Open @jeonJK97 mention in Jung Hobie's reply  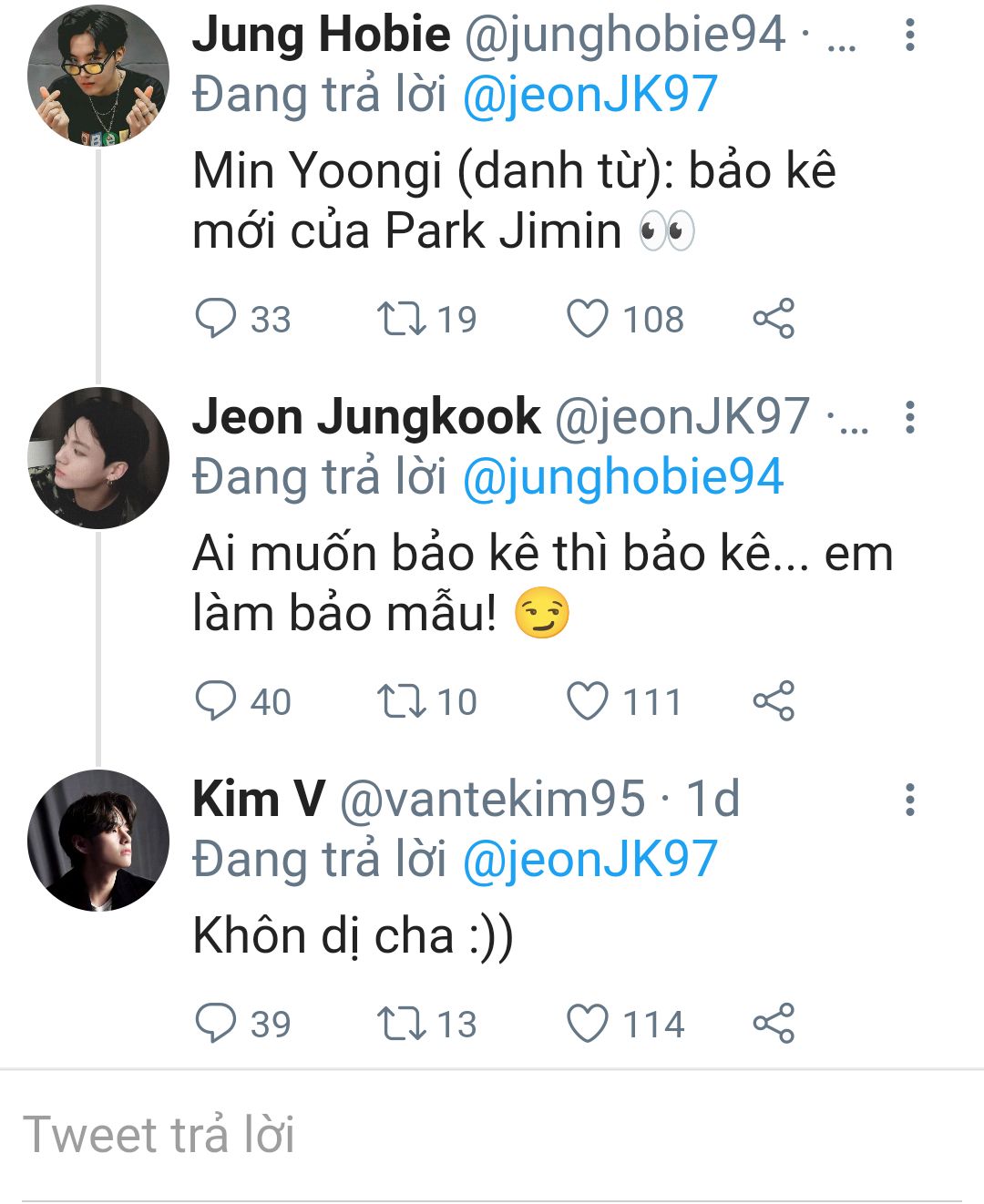pyautogui.click(x=590, y=95)
